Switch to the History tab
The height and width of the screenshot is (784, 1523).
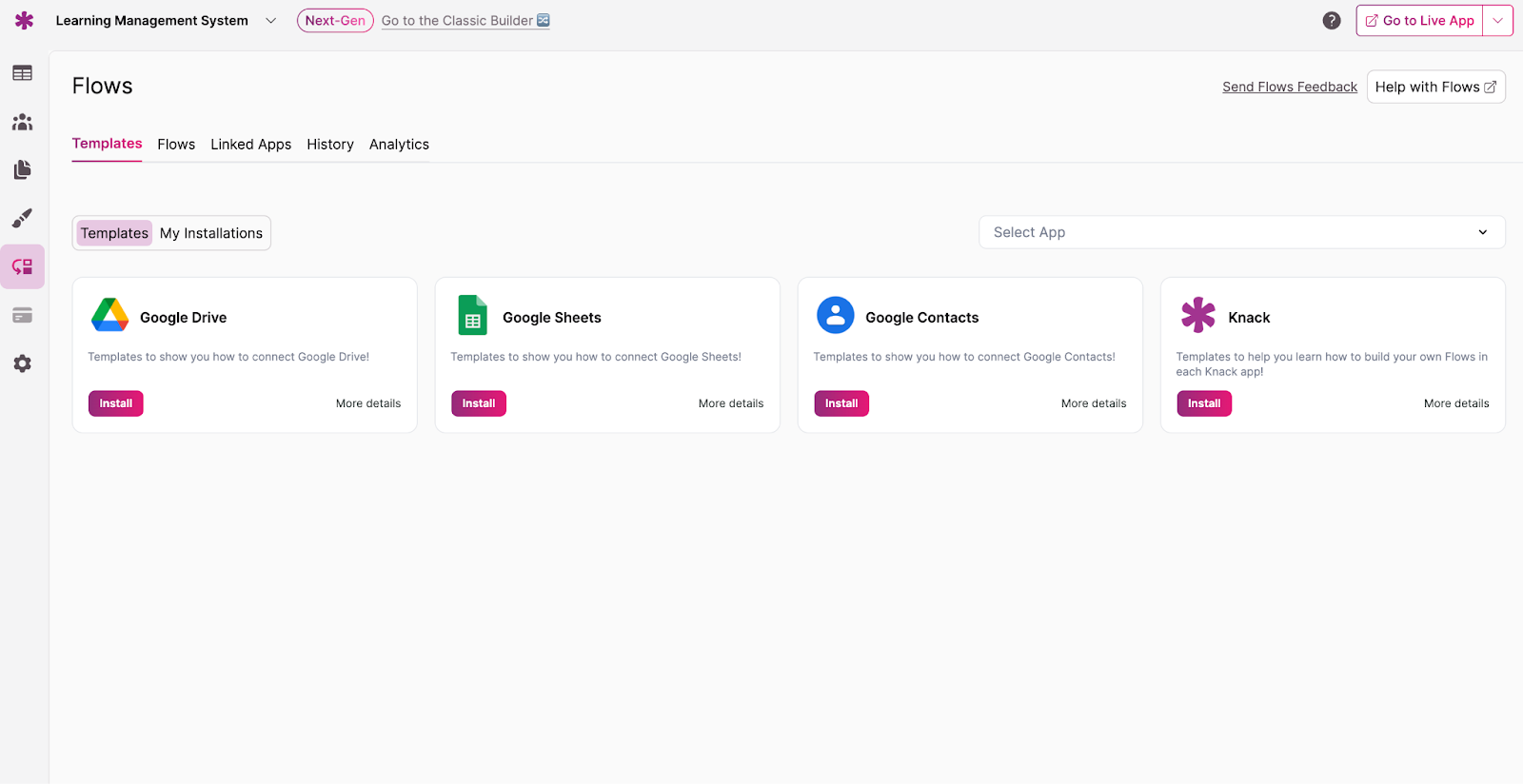(330, 145)
